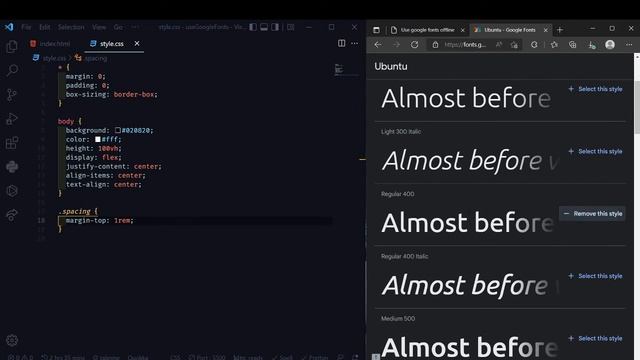Open the Selection menu
The height and width of the screenshot is (360, 640).
71,27
